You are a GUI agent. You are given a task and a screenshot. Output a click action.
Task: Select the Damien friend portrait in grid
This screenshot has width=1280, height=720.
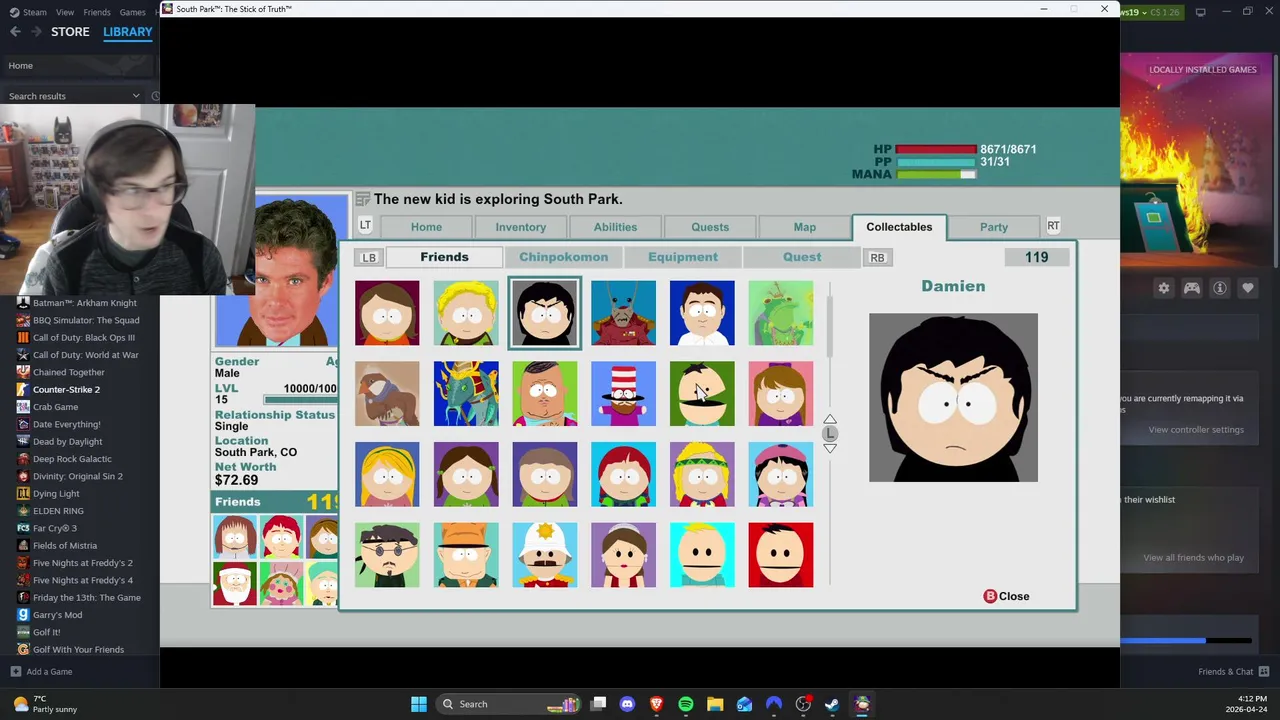[544, 313]
